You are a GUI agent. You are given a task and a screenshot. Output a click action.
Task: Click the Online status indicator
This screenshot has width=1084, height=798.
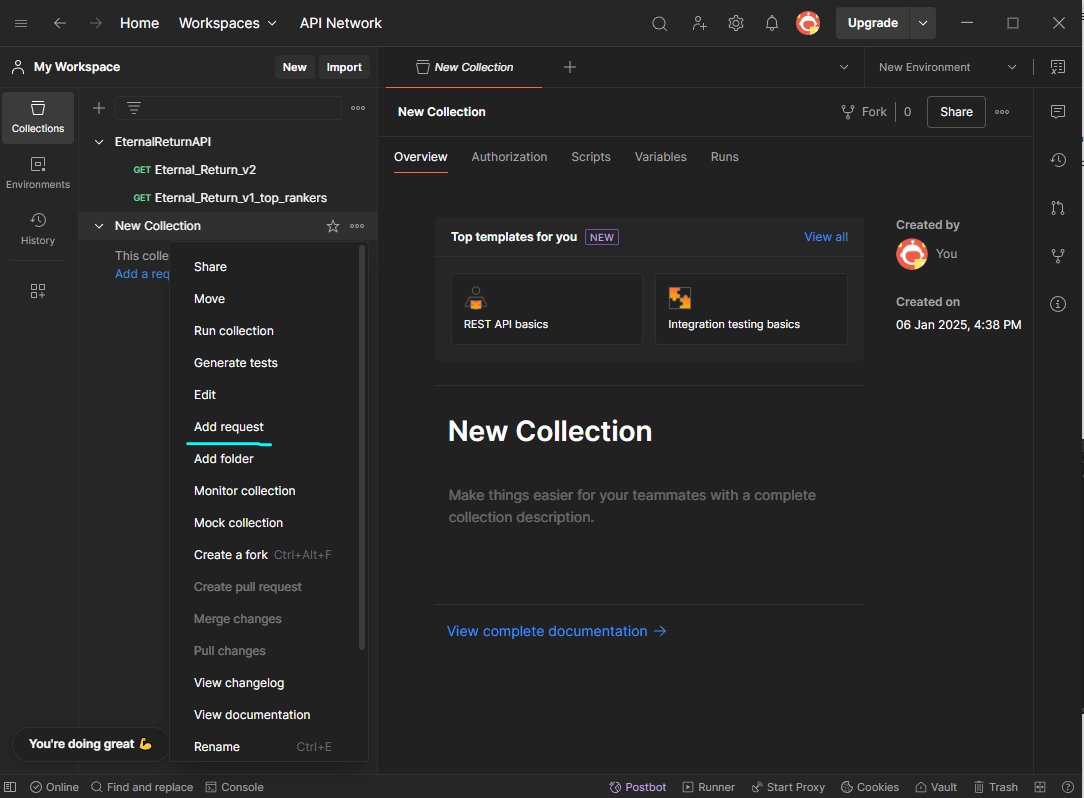54,787
